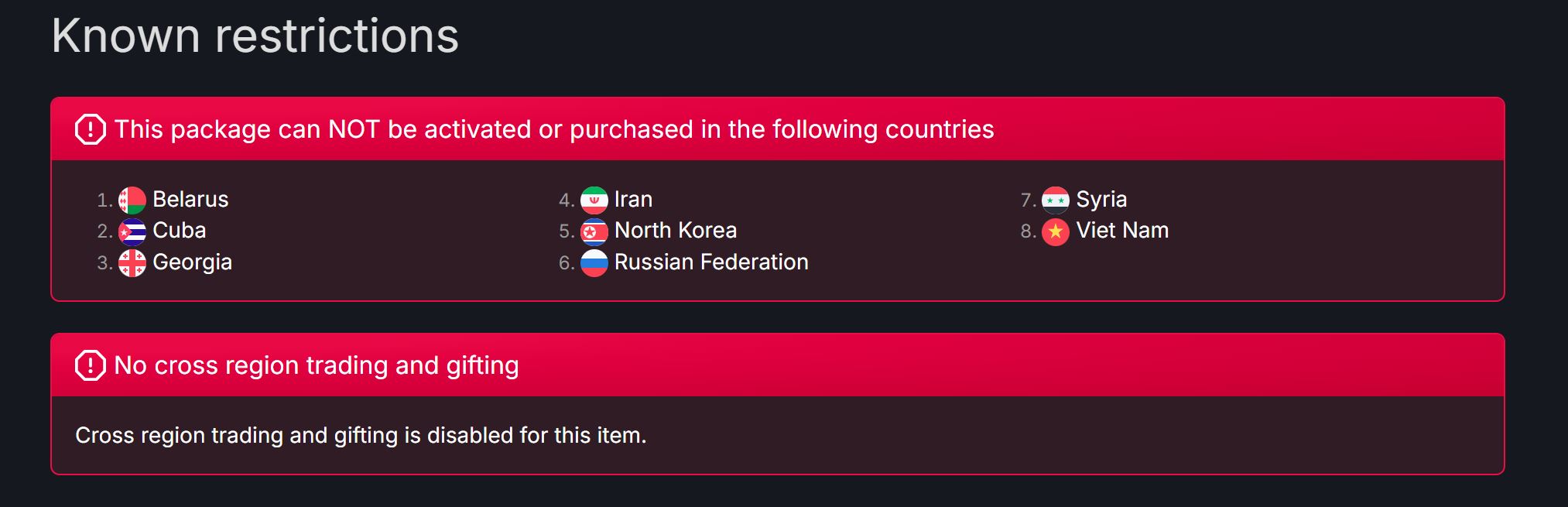Click the Syria flag icon
The image size is (1568, 507).
tap(1056, 200)
